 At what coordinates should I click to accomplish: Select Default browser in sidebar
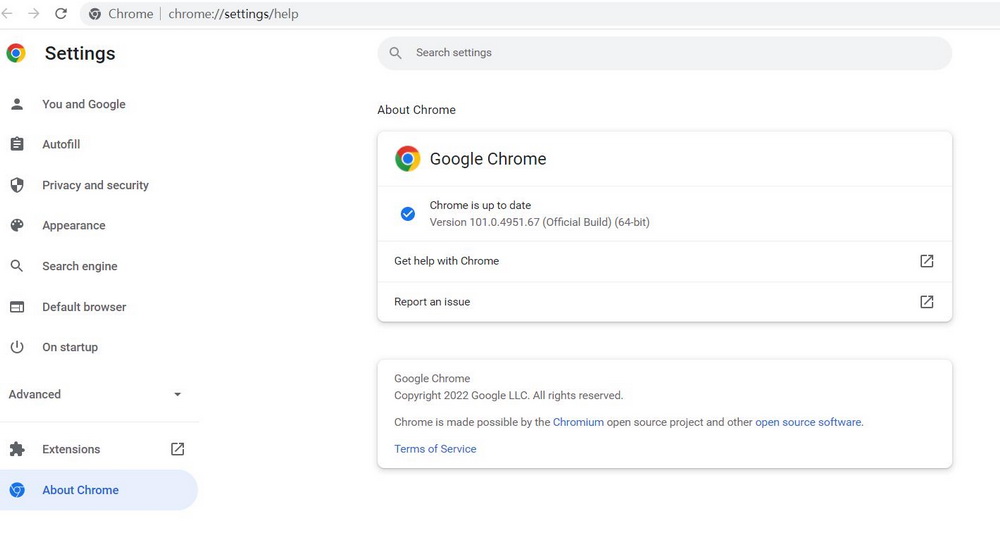[84, 307]
